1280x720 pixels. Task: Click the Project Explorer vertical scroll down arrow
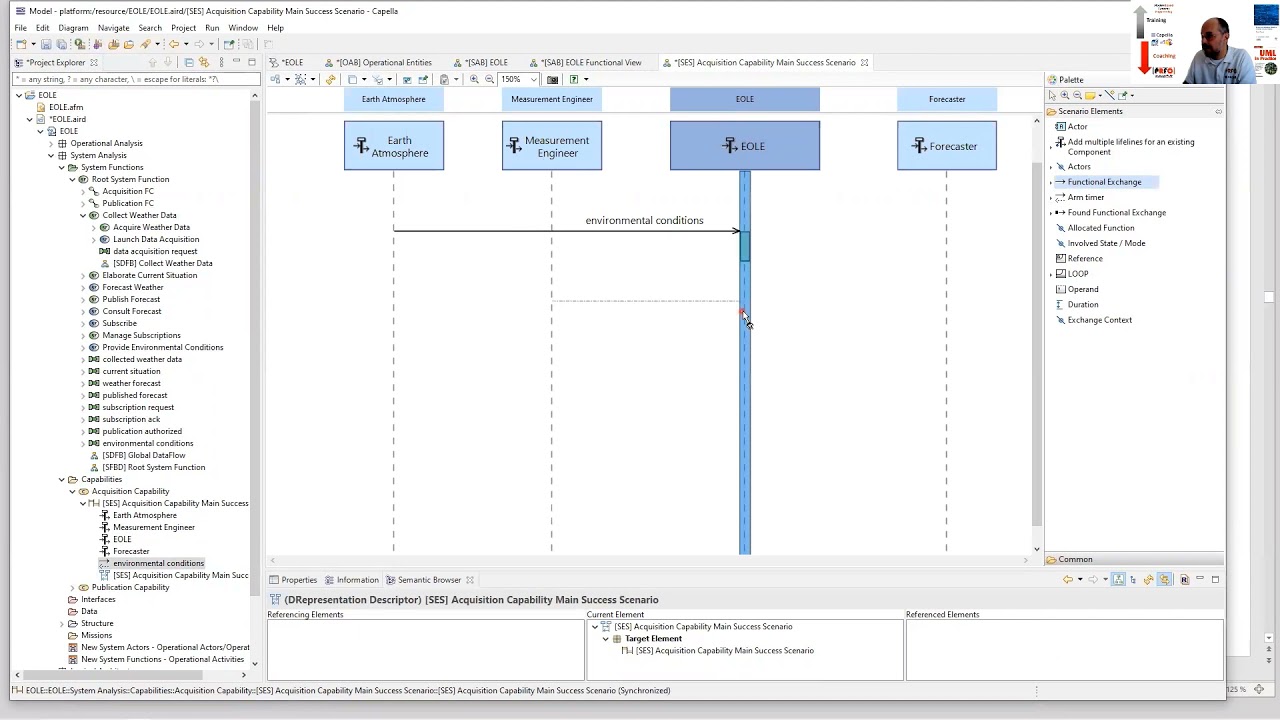(x=254, y=664)
